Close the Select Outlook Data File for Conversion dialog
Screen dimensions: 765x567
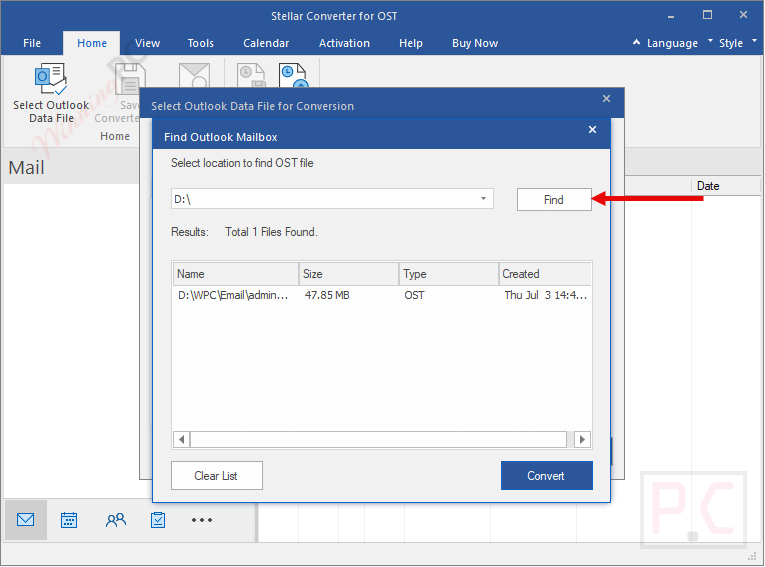(606, 99)
